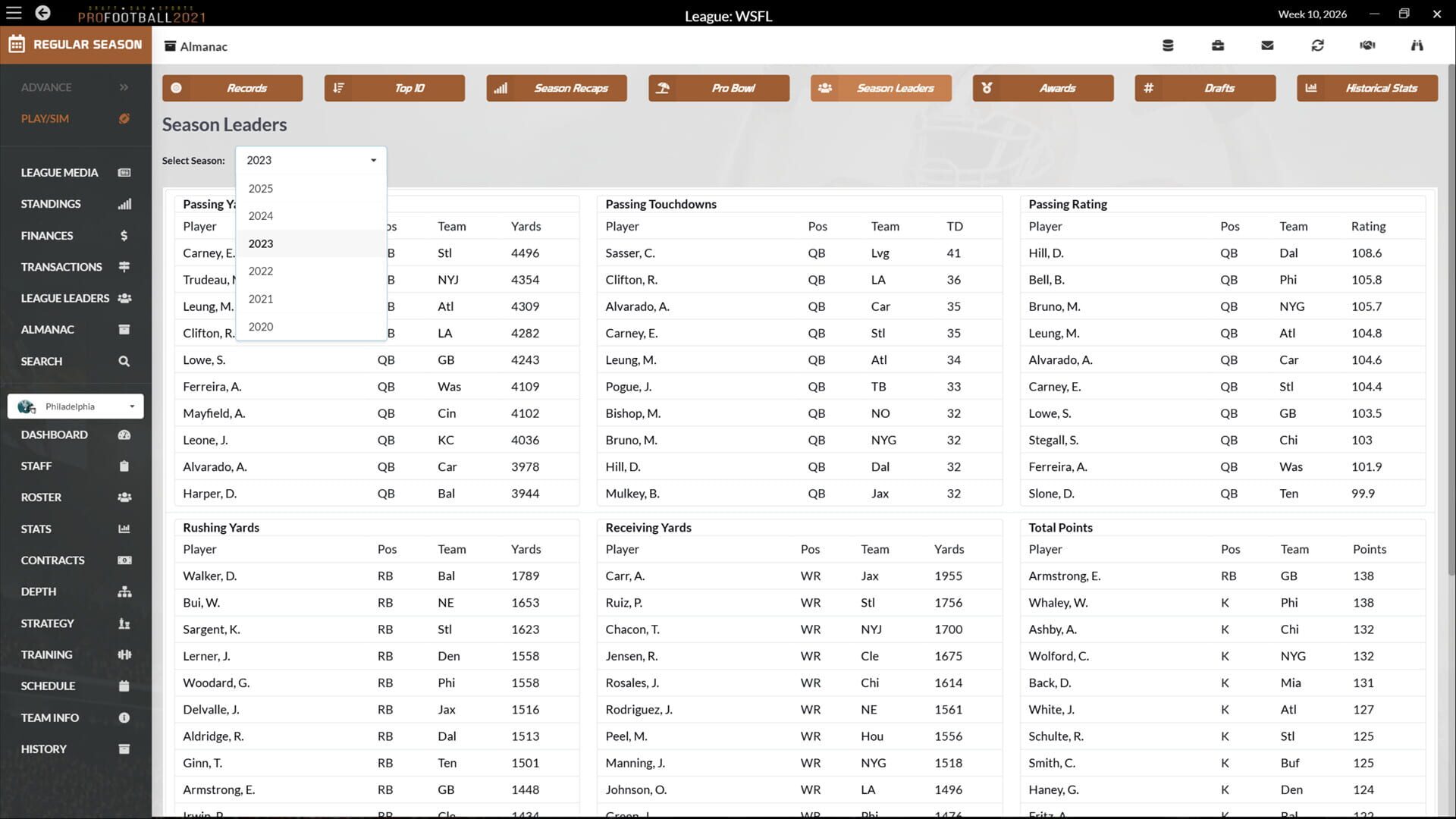Viewport: 1456px width, 819px height.
Task: Click the Staff clipboard icon
Action: [x=124, y=466]
